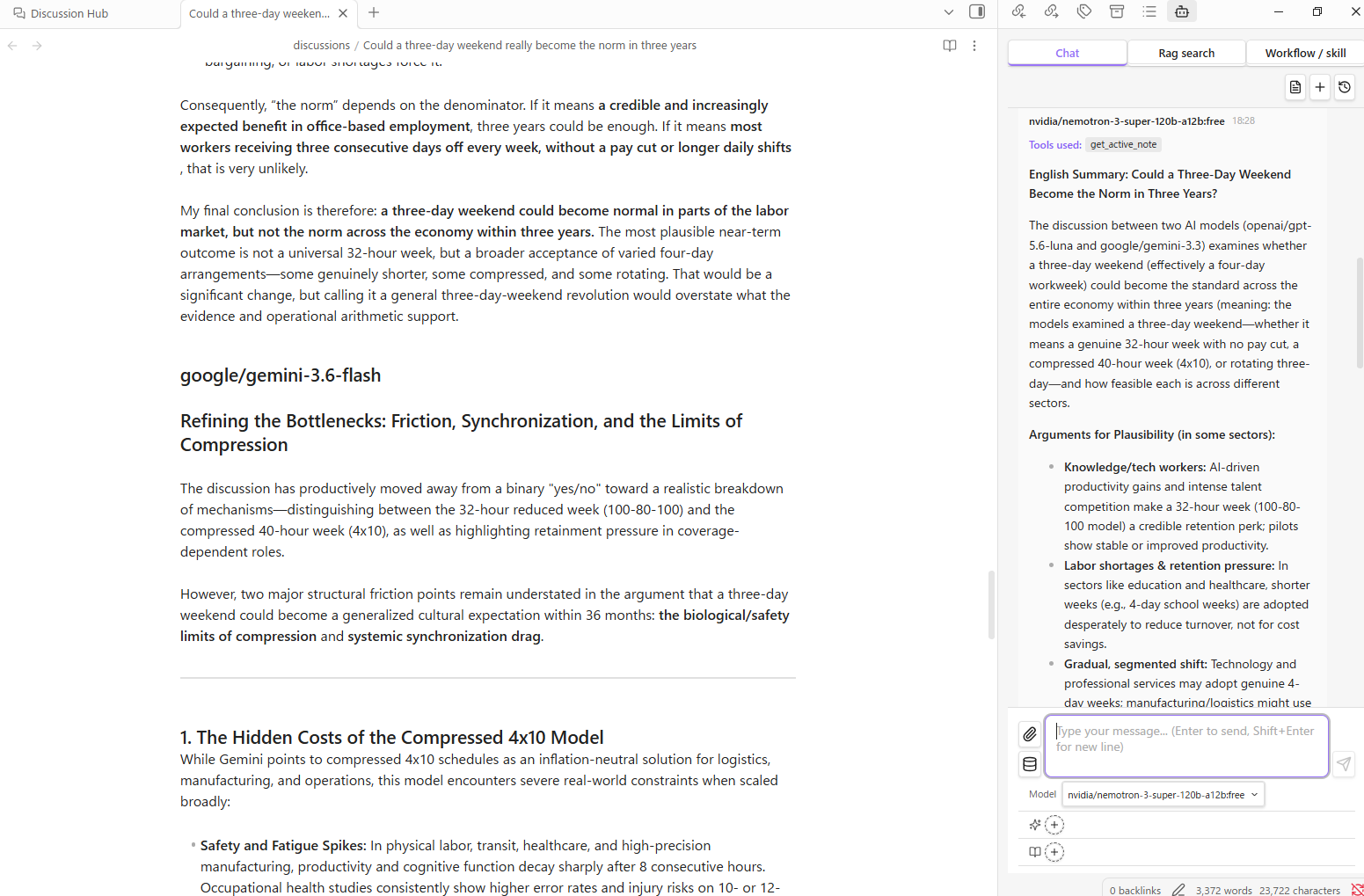Click the red sync status icon
Image resolution: width=1364 pixels, height=896 pixels.
[x=1357, y=890]
